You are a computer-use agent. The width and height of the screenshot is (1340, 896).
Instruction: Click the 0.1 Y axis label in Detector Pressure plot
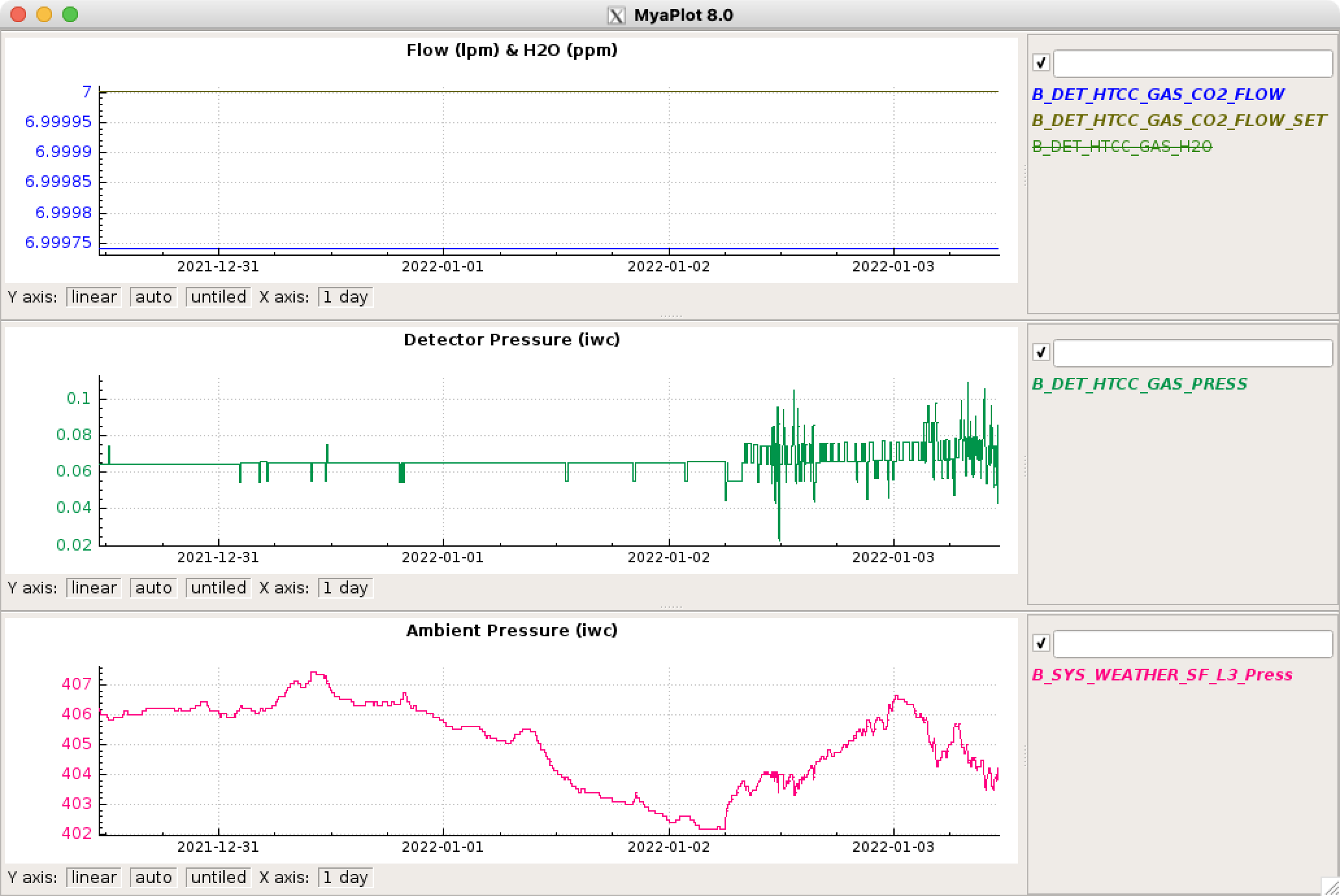pyautogui.click(x=79, y=399)
